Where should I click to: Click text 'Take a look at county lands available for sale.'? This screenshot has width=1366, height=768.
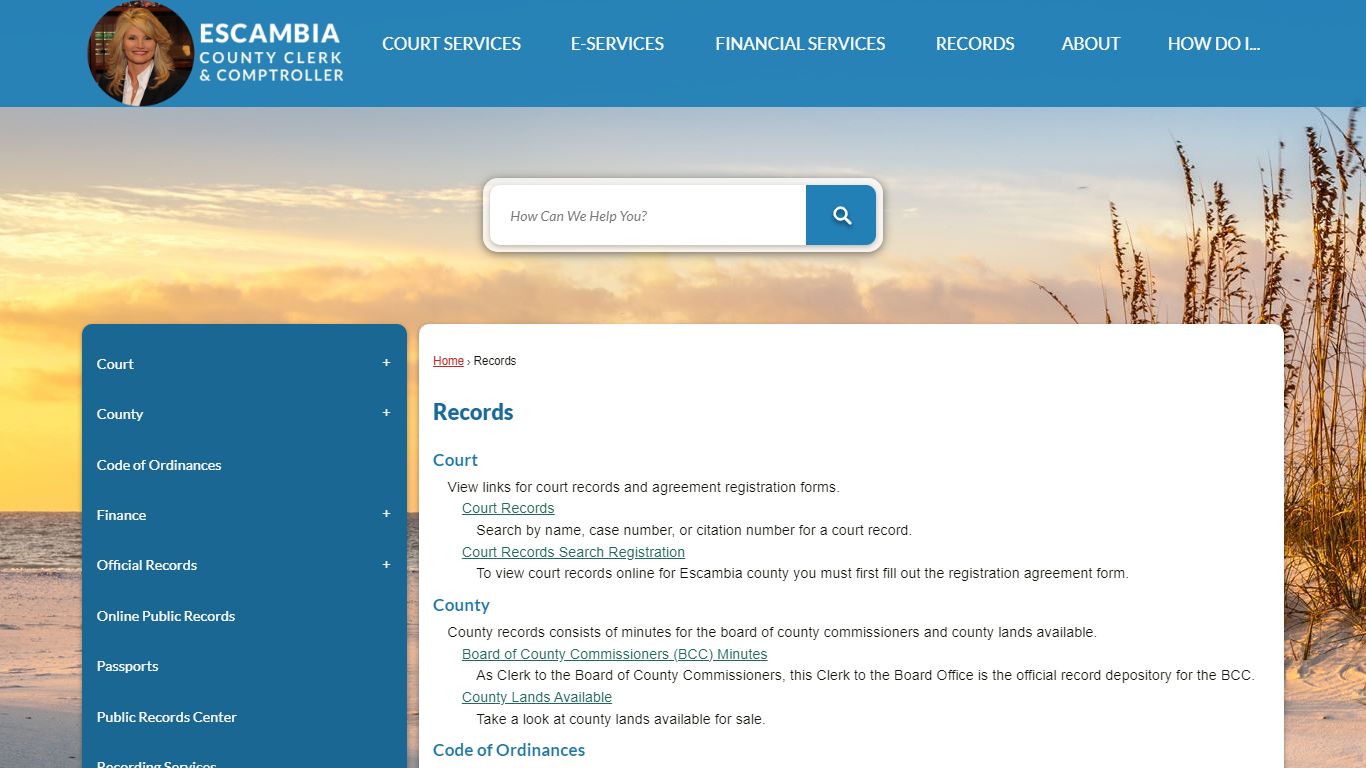(620, 719)
